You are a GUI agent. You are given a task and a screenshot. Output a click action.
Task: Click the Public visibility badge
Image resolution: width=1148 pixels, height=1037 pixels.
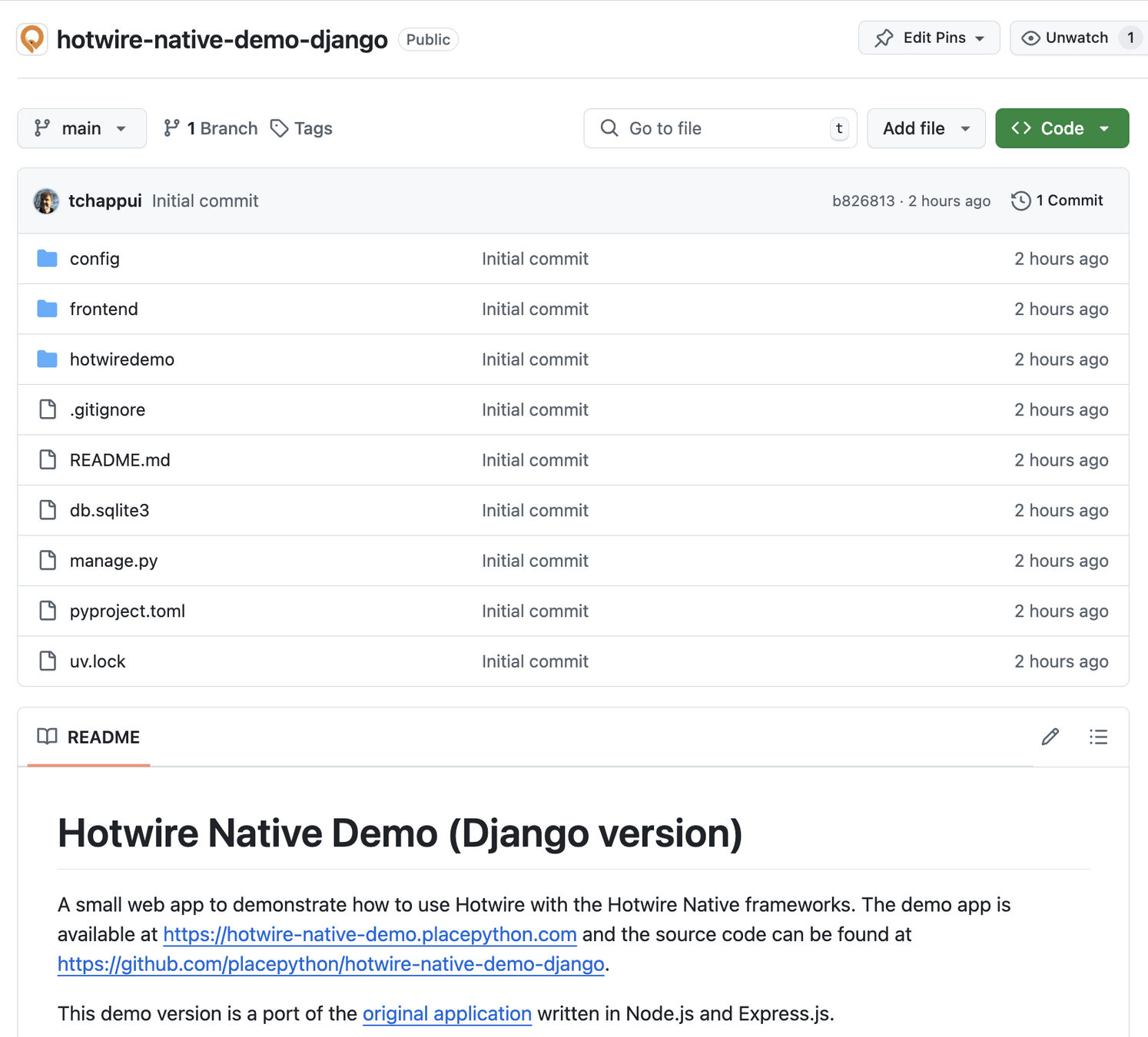tap(428, 39)
